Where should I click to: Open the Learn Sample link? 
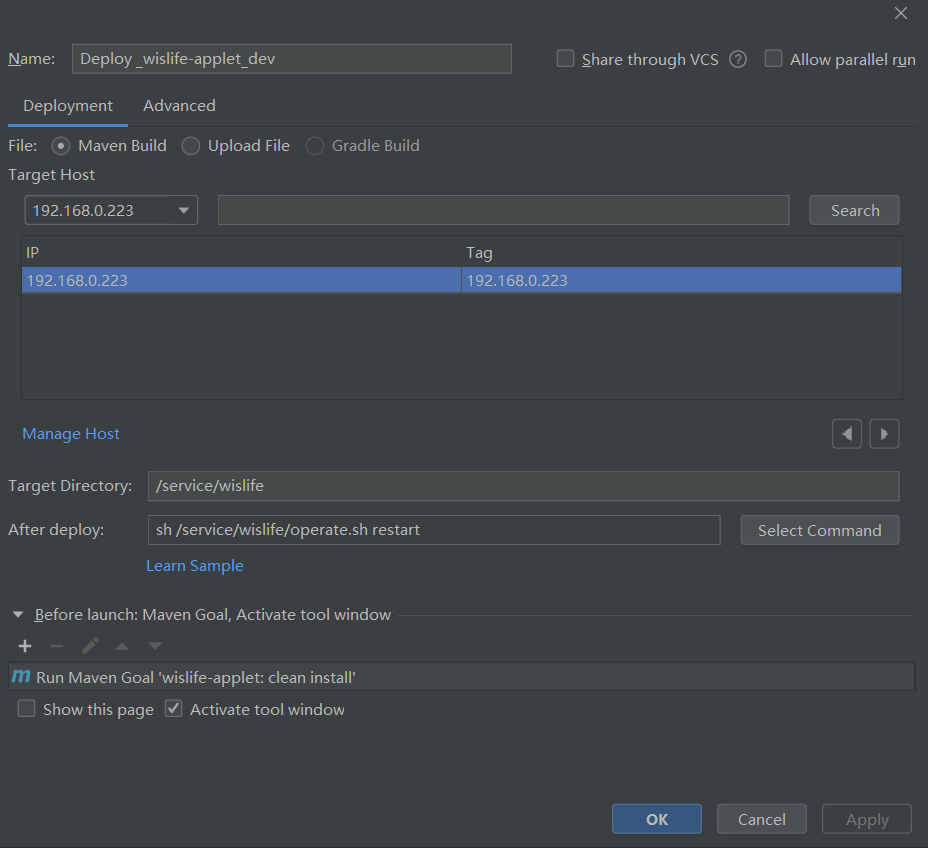click(x=194, y=565)
